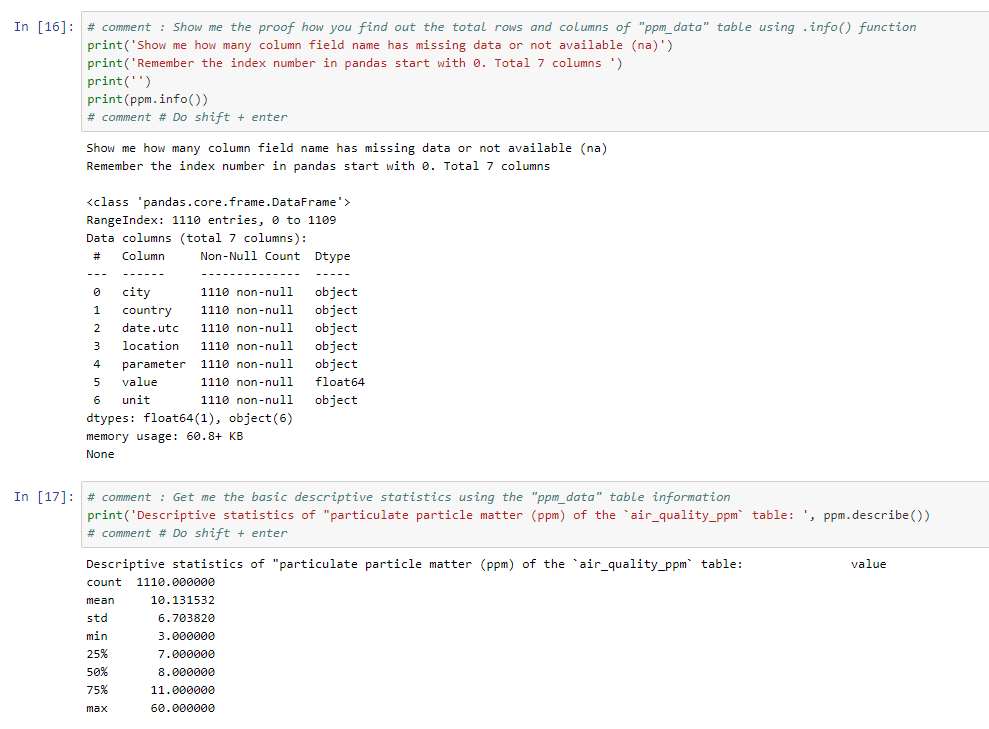Click the 'Do shift + enter' comment in cell 16
Viewport: 989px width, 729px height.
tap(187, 117)
